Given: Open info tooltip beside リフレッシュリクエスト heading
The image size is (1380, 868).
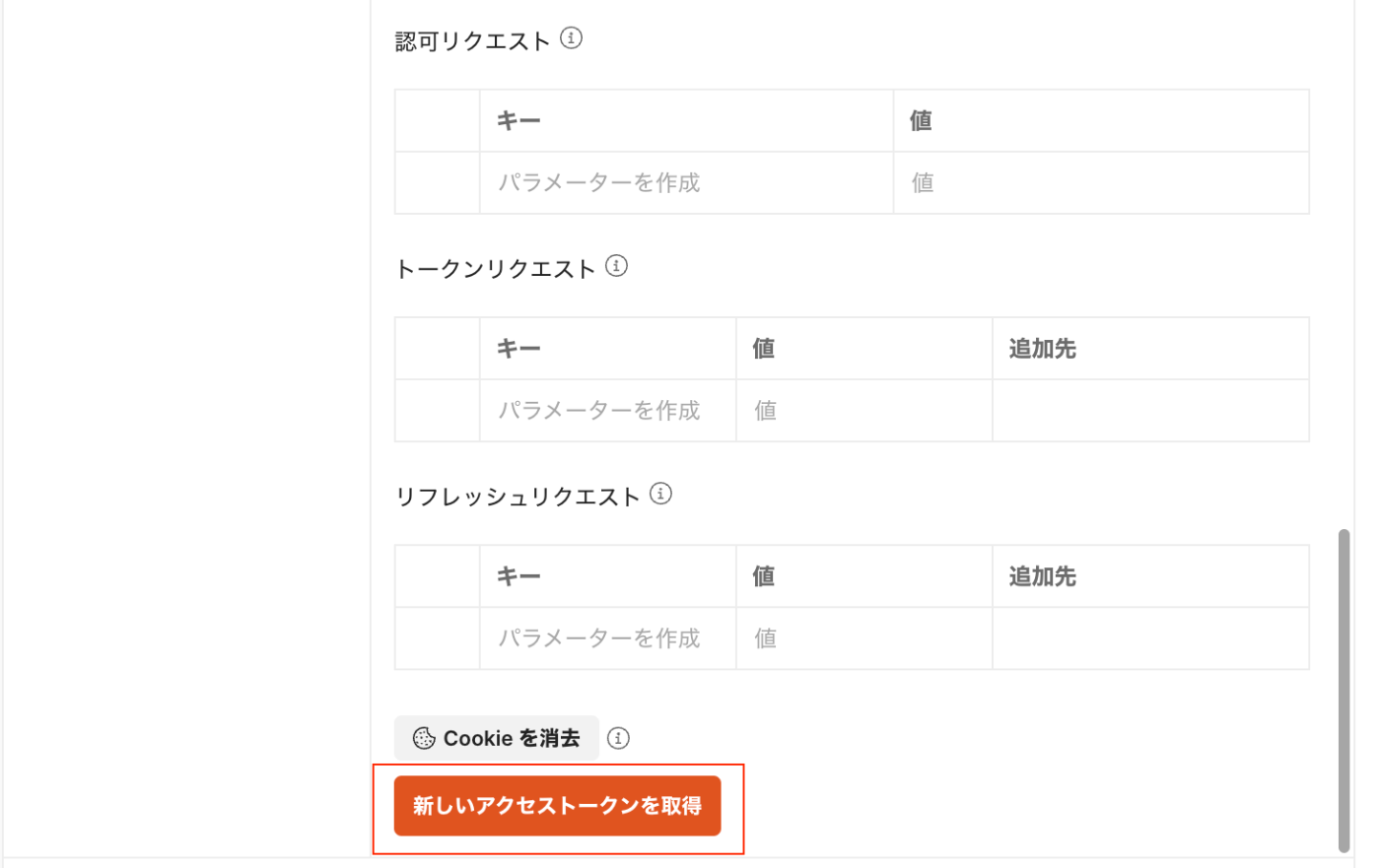Looking at the screenshot, I should (660, 494).
